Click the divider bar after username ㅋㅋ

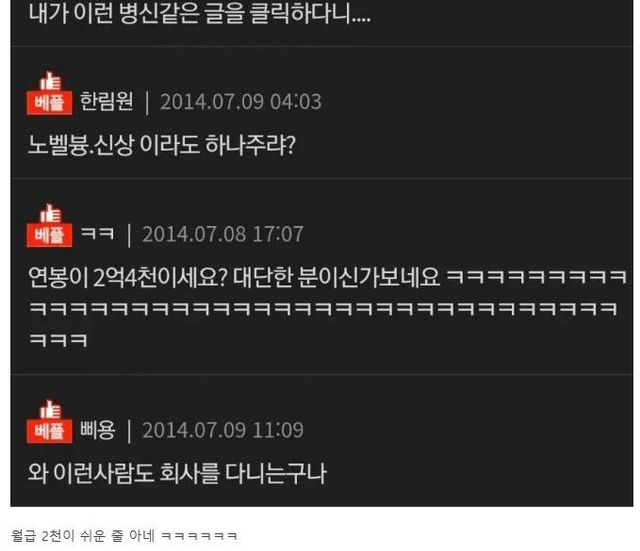[129, 235]
